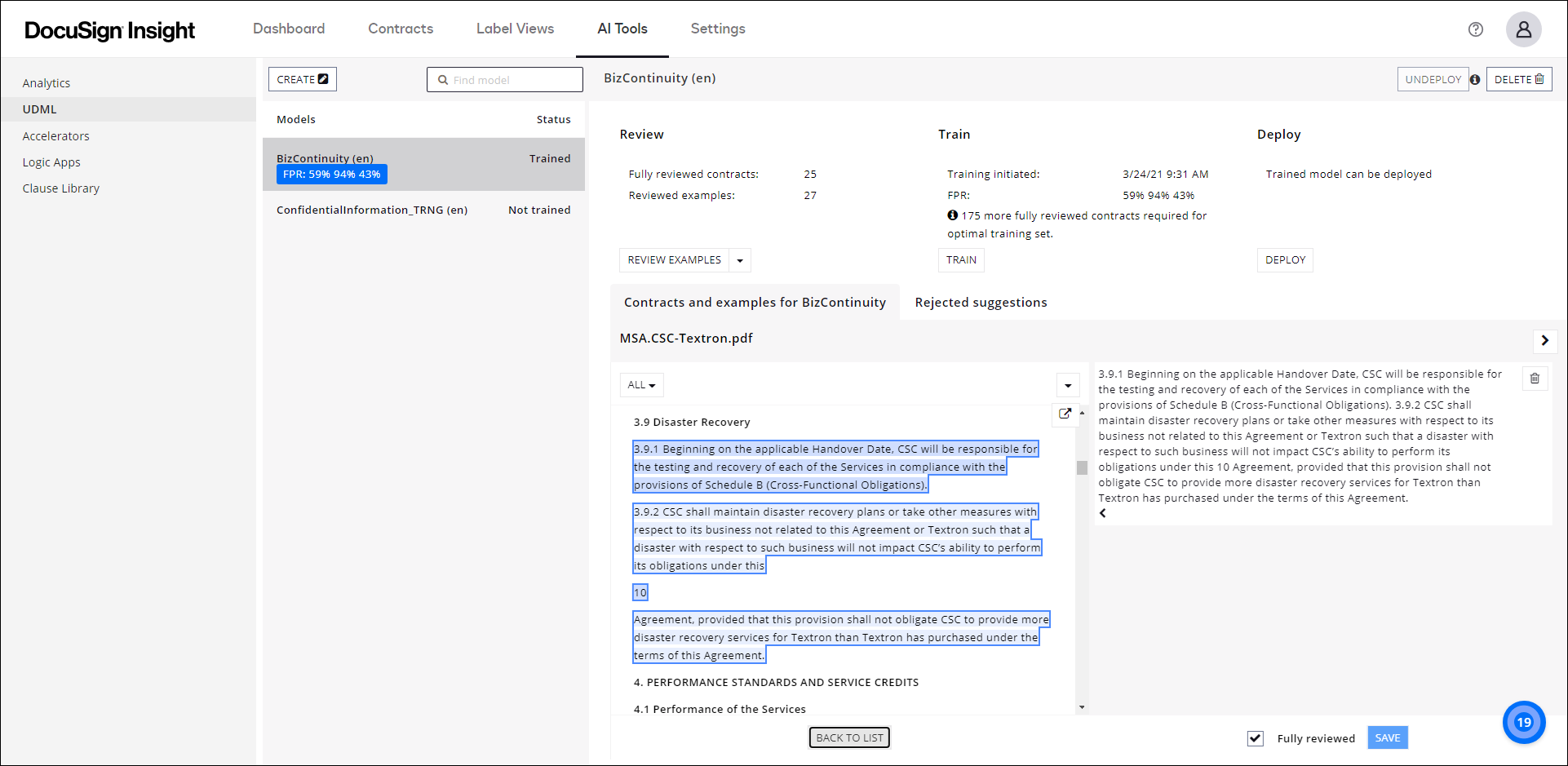Screen dimensions: 1568x766
Task: Click the highlighted 3.9.1 paragraph
Action: pos(835,467)
